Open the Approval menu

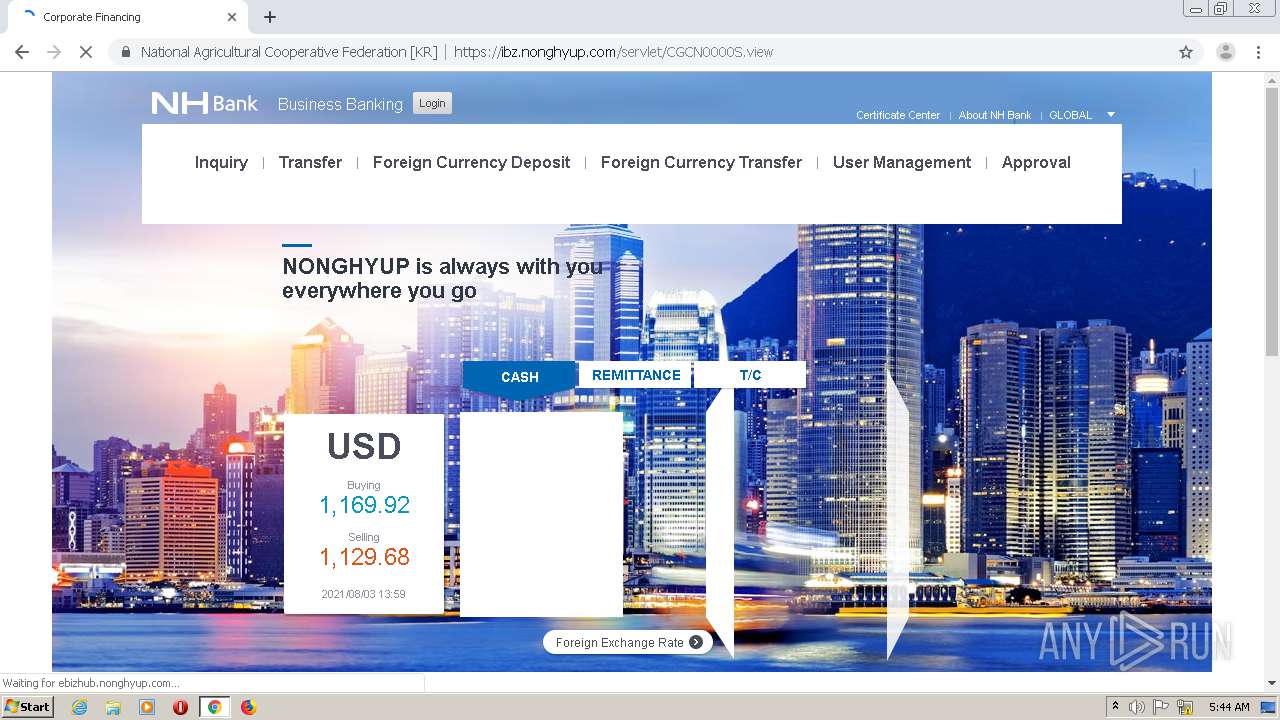(1036, 162)
